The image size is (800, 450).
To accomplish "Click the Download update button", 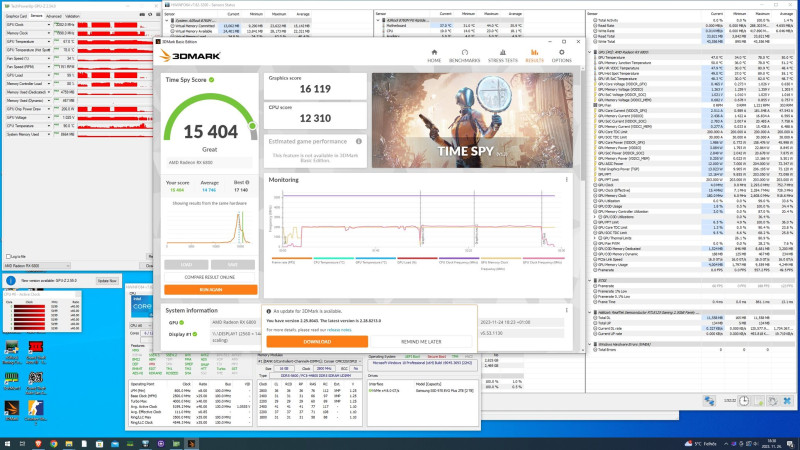I will point(317,341).
